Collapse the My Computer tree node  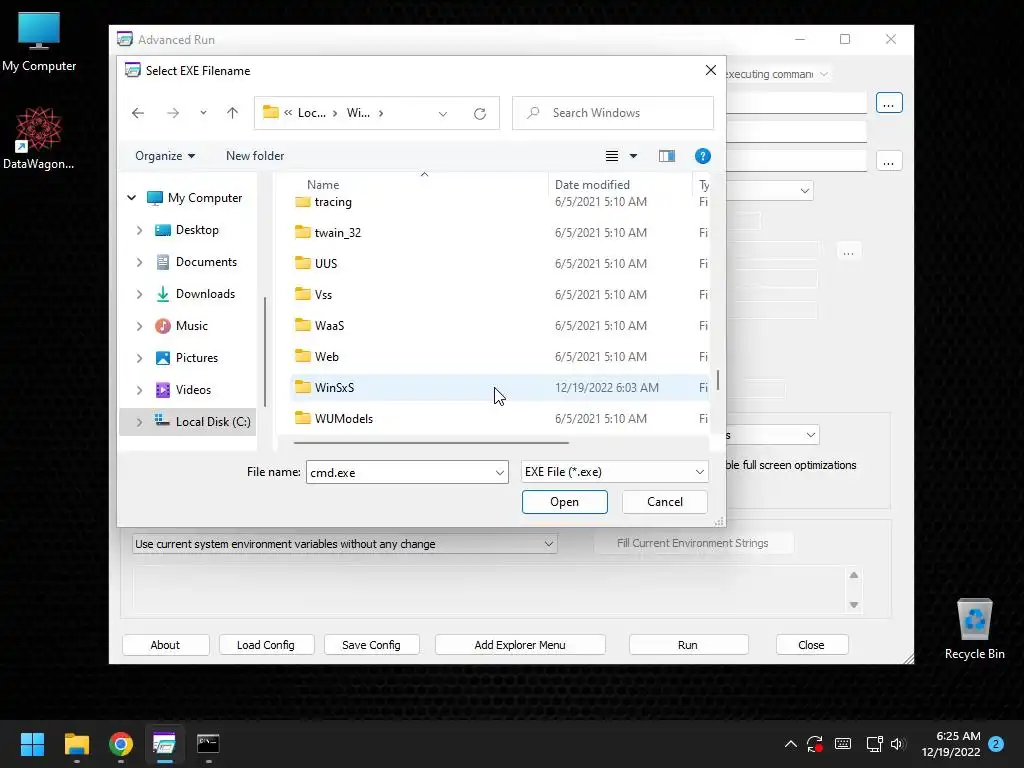tap(131, 197)
